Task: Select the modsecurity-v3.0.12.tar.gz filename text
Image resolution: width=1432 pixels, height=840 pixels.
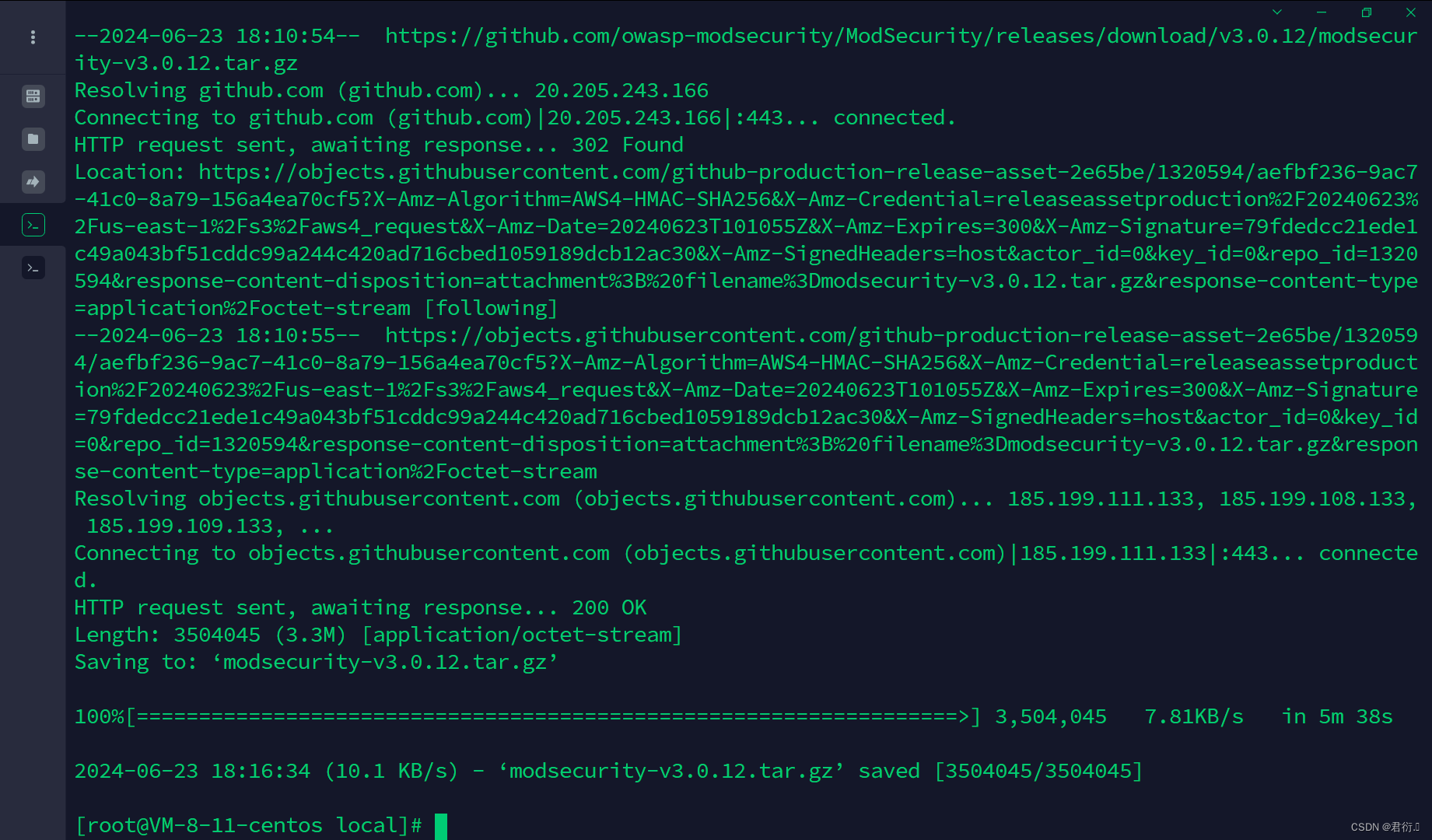Action: pos(384,661)
